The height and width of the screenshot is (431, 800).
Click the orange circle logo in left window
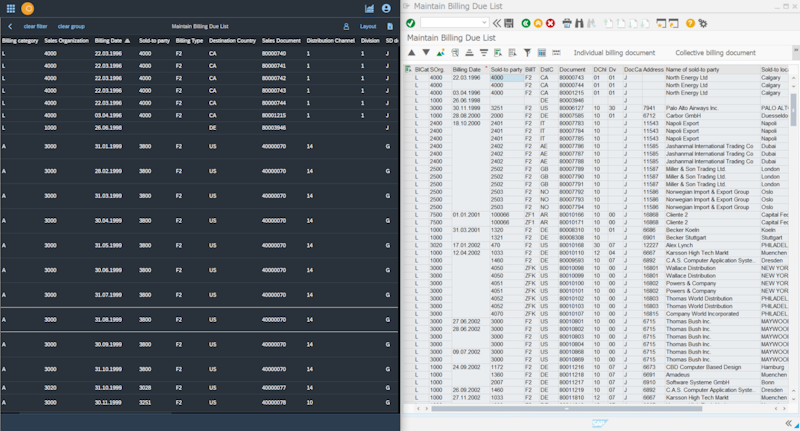coord(28,8)
